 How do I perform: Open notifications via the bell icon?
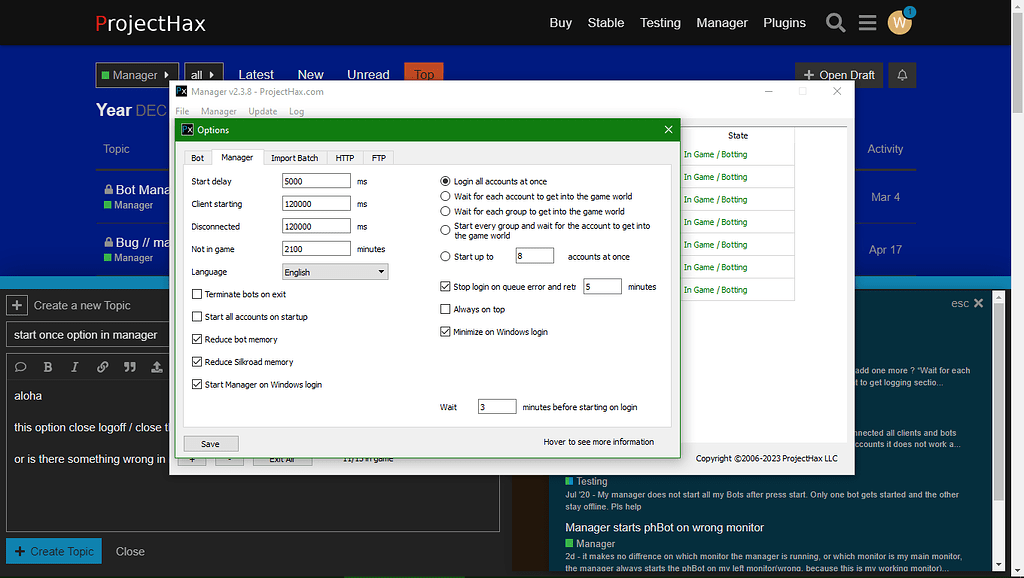coord(902,74)
